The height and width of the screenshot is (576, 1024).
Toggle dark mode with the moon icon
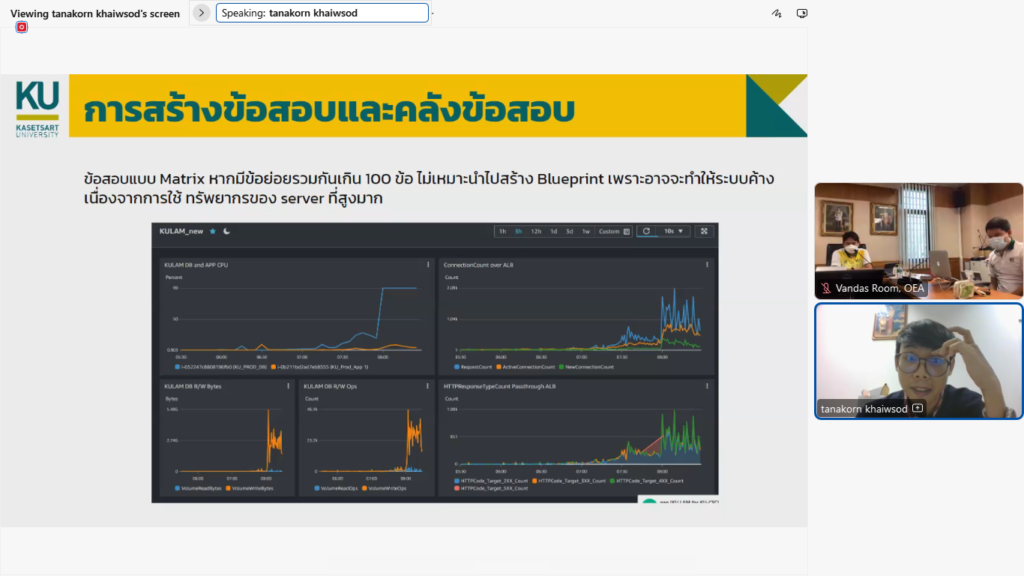pyautogui.click(x=225, y=233)
